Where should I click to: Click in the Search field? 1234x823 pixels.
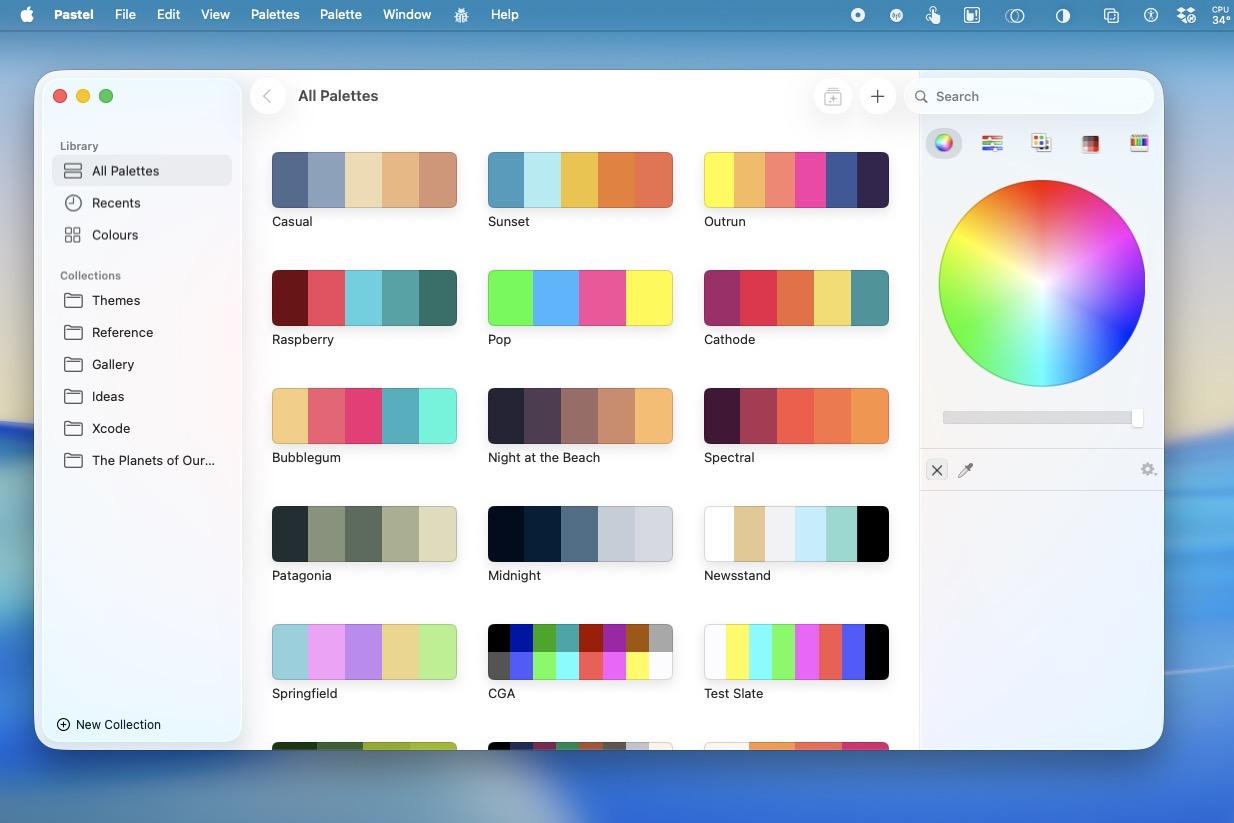pyautogui.click(x=1029, y=97)
